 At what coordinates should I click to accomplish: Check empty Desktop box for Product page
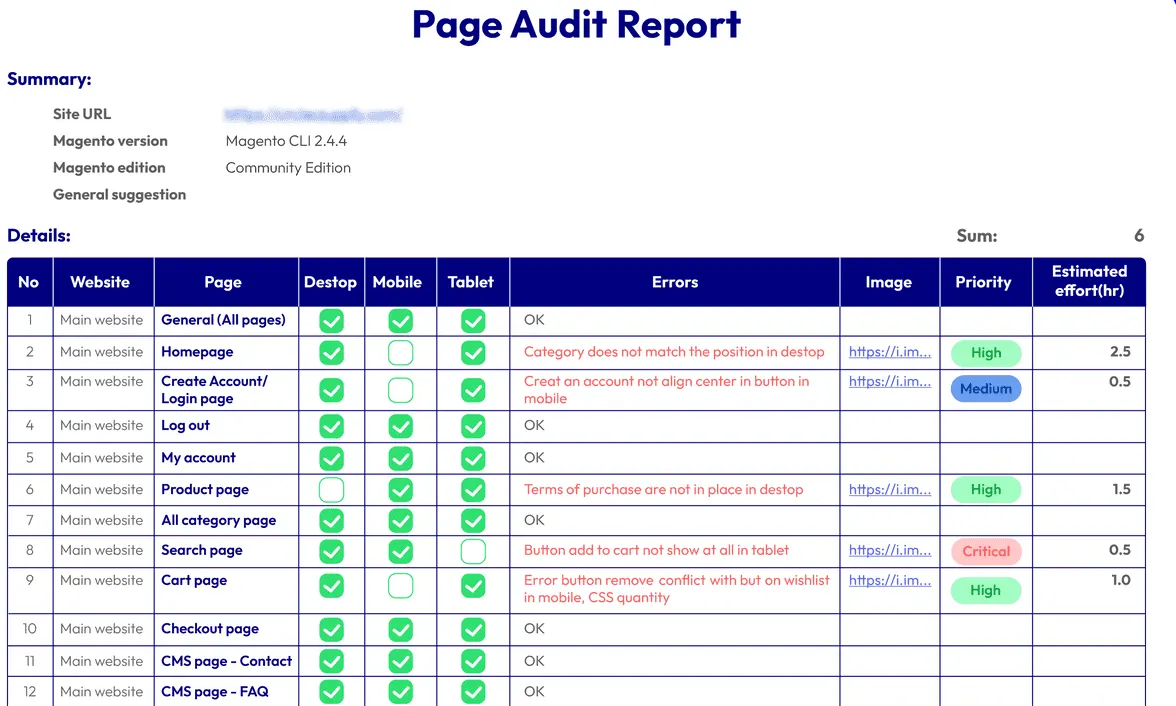[x=332, y=490]
